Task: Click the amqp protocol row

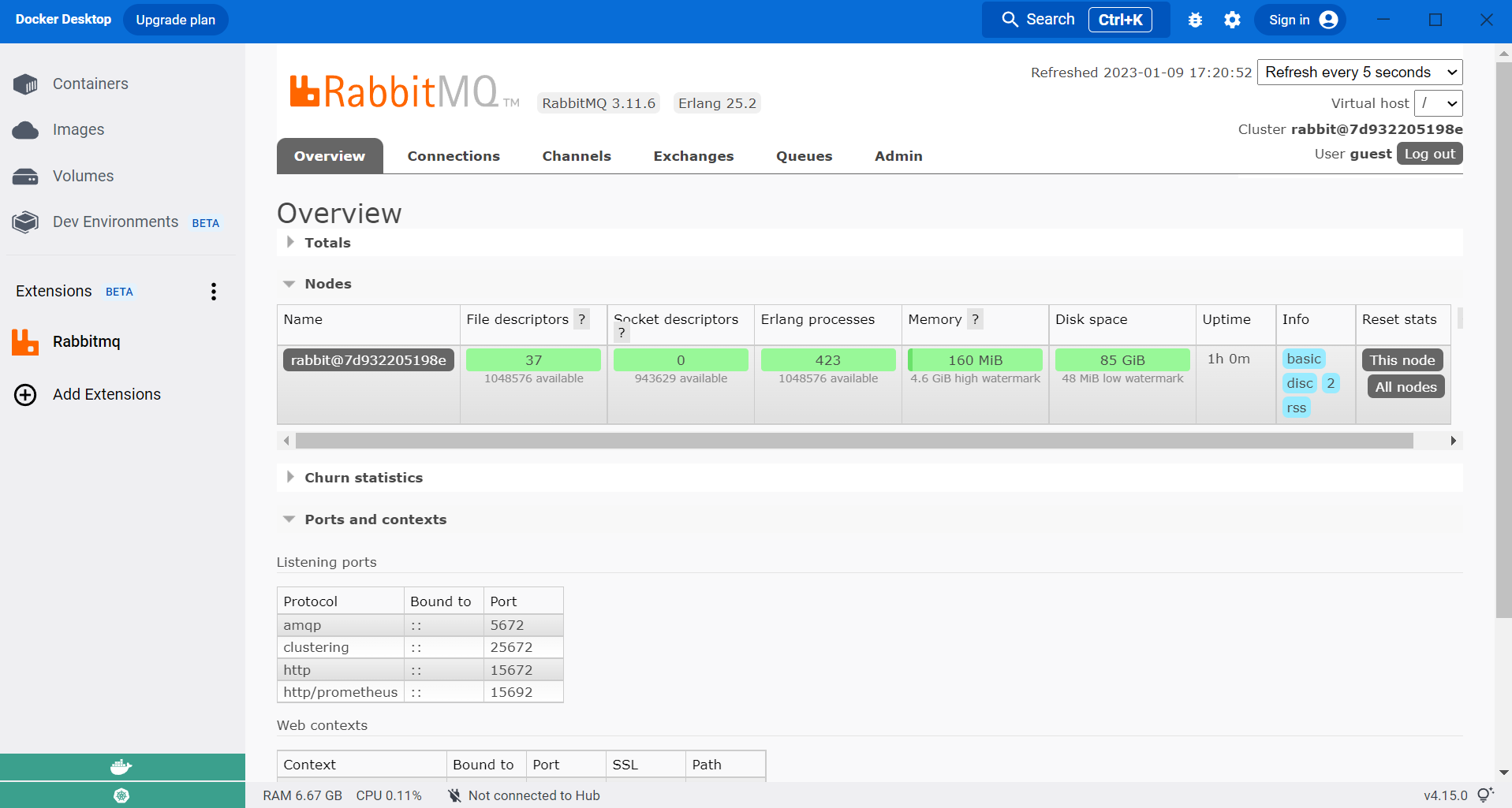Action: (420, 625)
